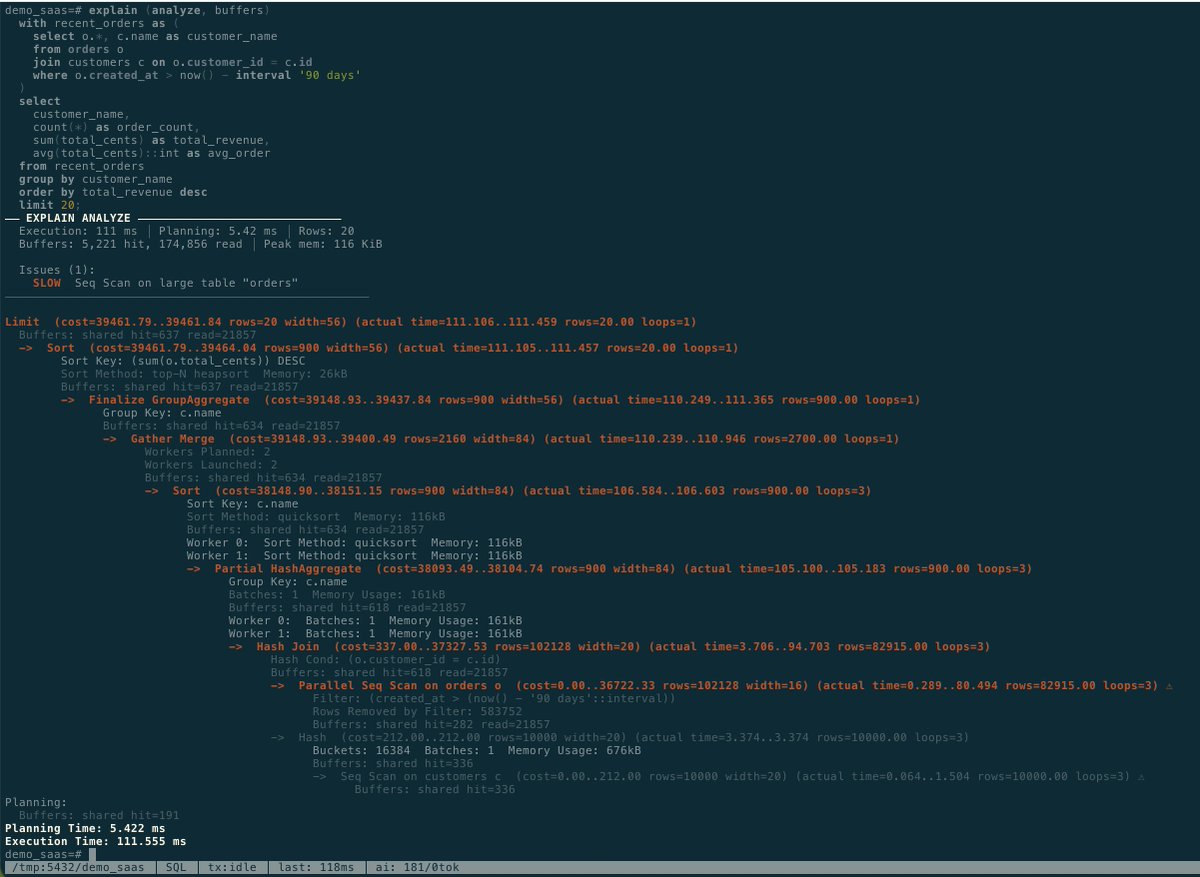Click 'with recent_orders as (' line
The width and height of the screenshot is (1200, 877).
99,23
